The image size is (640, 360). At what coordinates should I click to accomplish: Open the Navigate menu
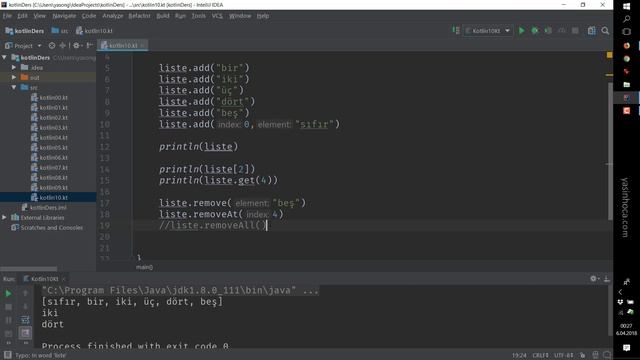(x=64, y=16)
